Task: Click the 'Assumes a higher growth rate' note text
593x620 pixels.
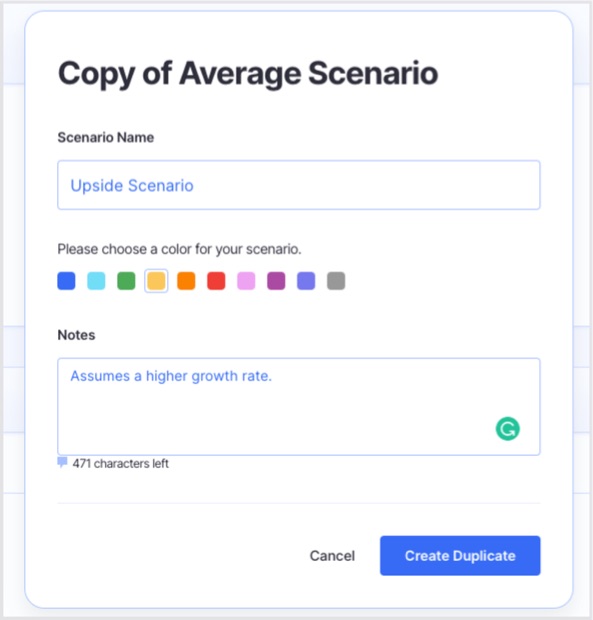Action: click(x=171, y=376)
